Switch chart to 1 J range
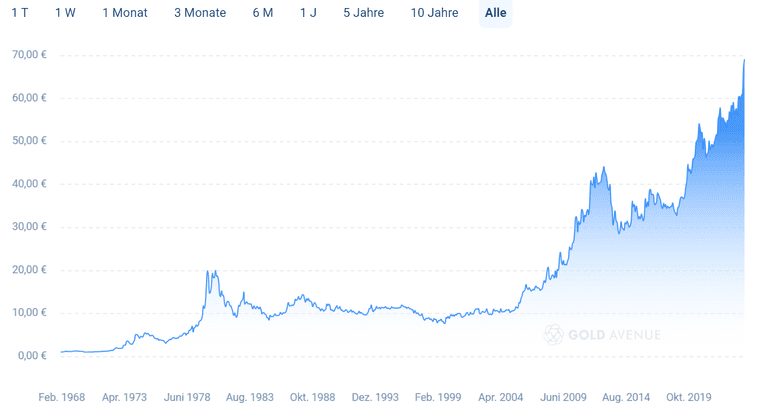 [x=309, y=13]
